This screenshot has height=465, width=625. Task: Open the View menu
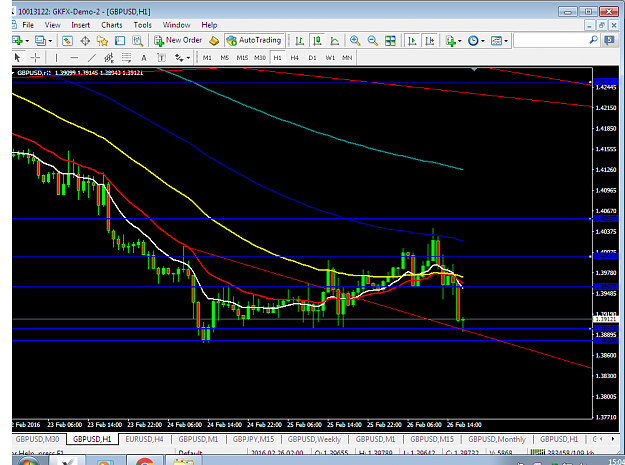(x=52, y=25)
